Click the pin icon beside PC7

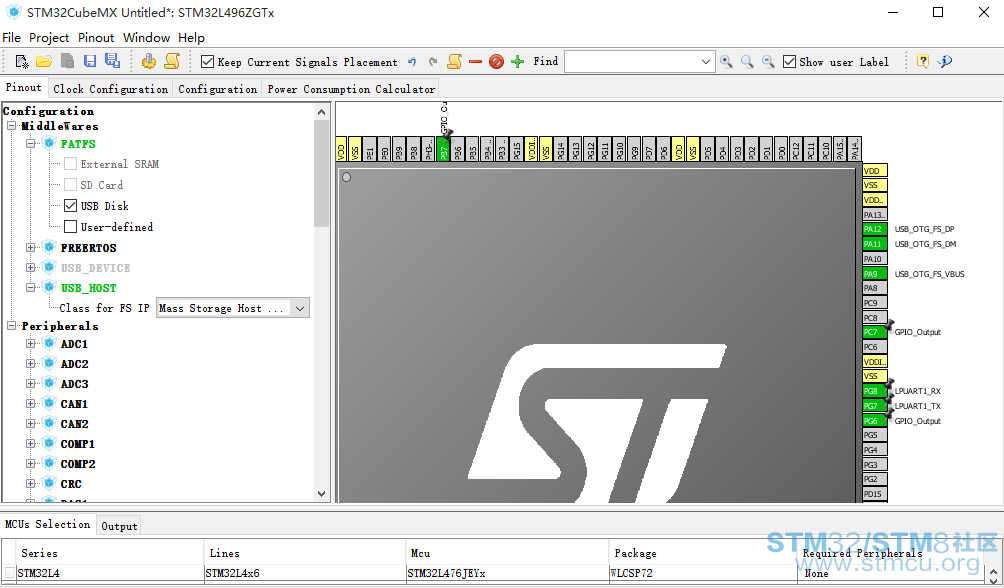pyautogui.click(x=889, y=327)
